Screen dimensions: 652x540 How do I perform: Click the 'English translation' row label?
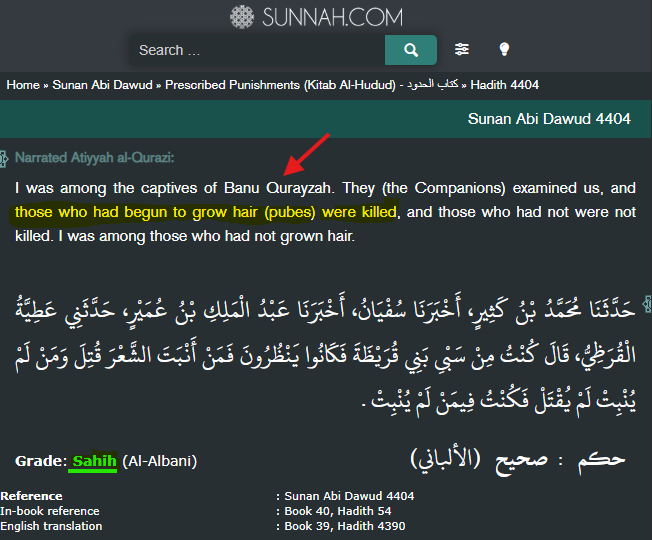tap(51, 526)
